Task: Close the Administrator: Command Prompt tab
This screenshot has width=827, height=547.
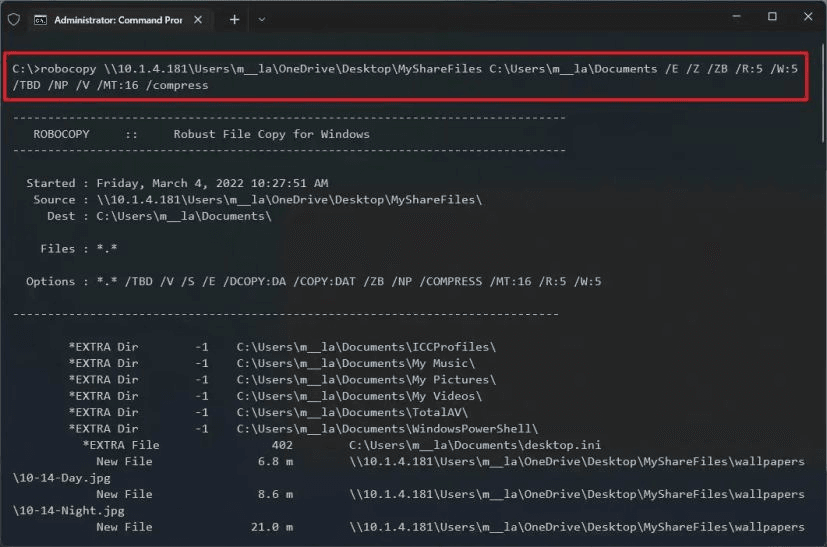Action: tap(198, 19)
